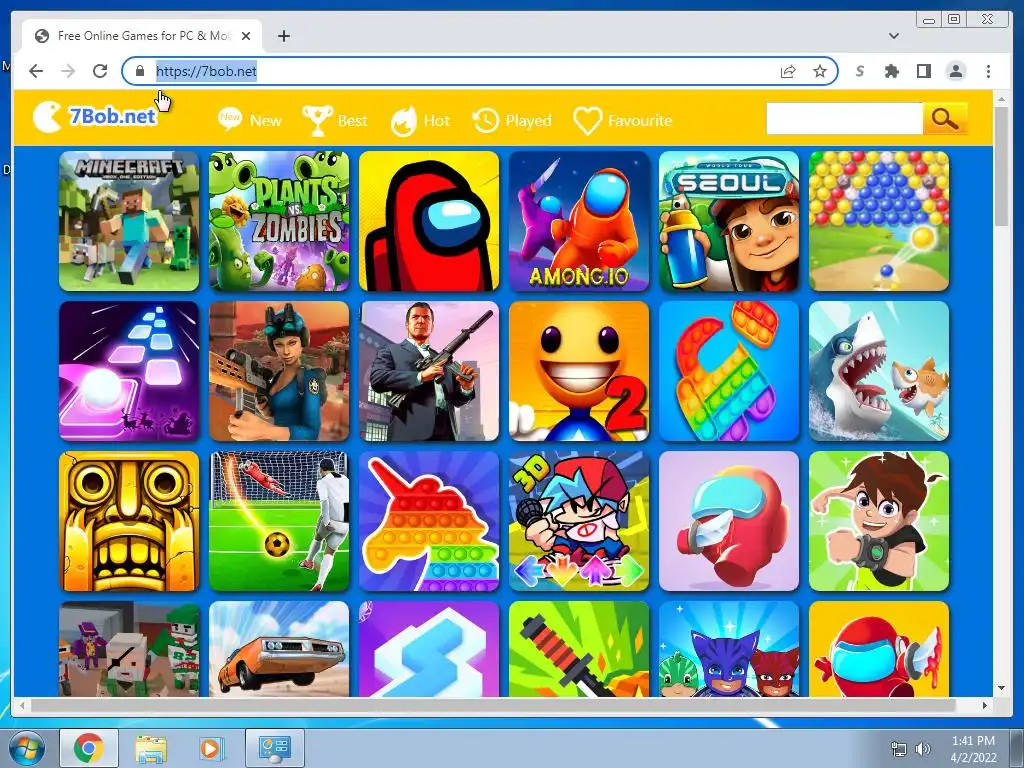This screenshot has width=1024, height=768.
Task: Click the vertical scrollbar down arrow
Action: [1001, 688]
